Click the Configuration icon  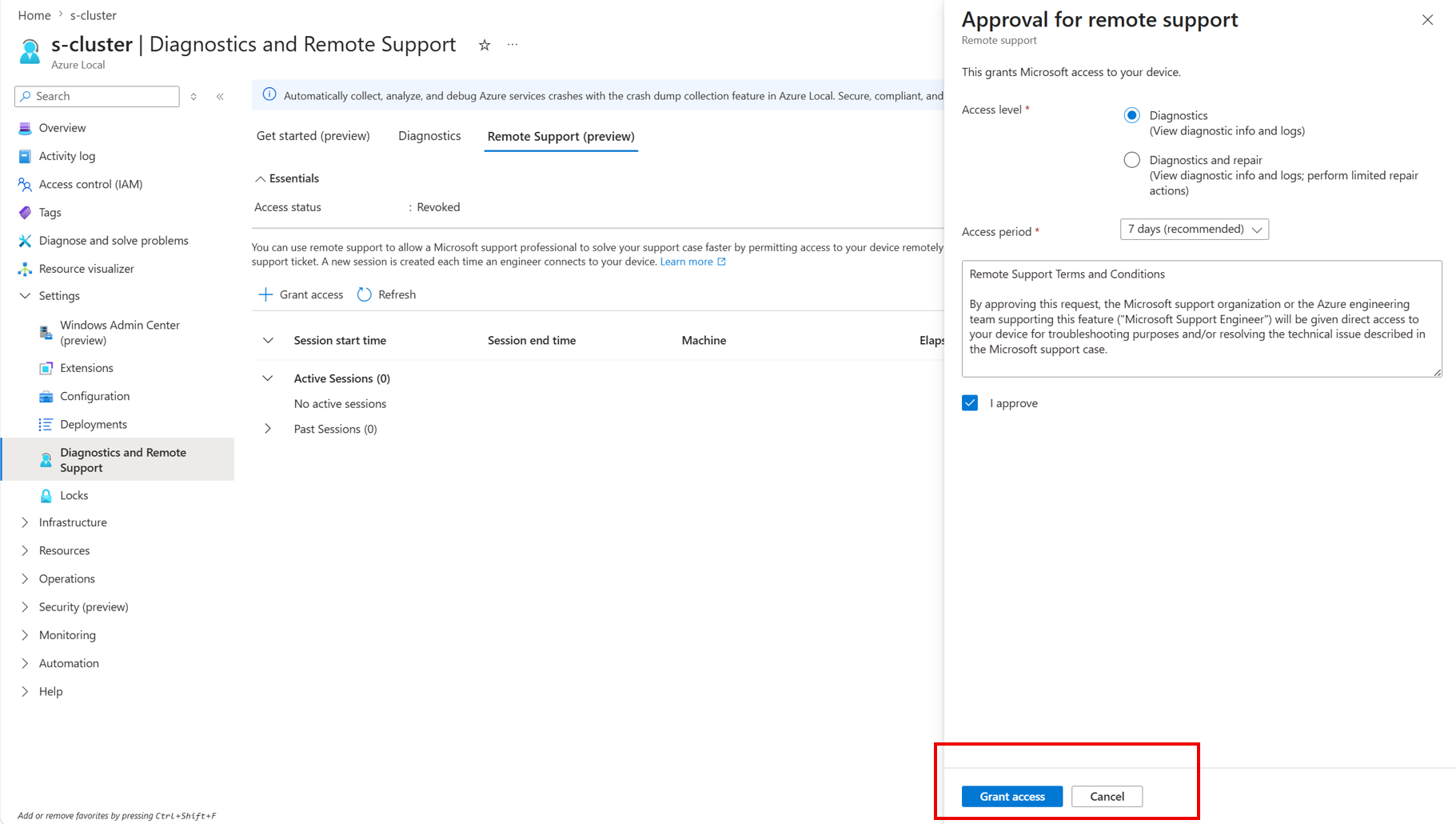[x=46, y=396]
